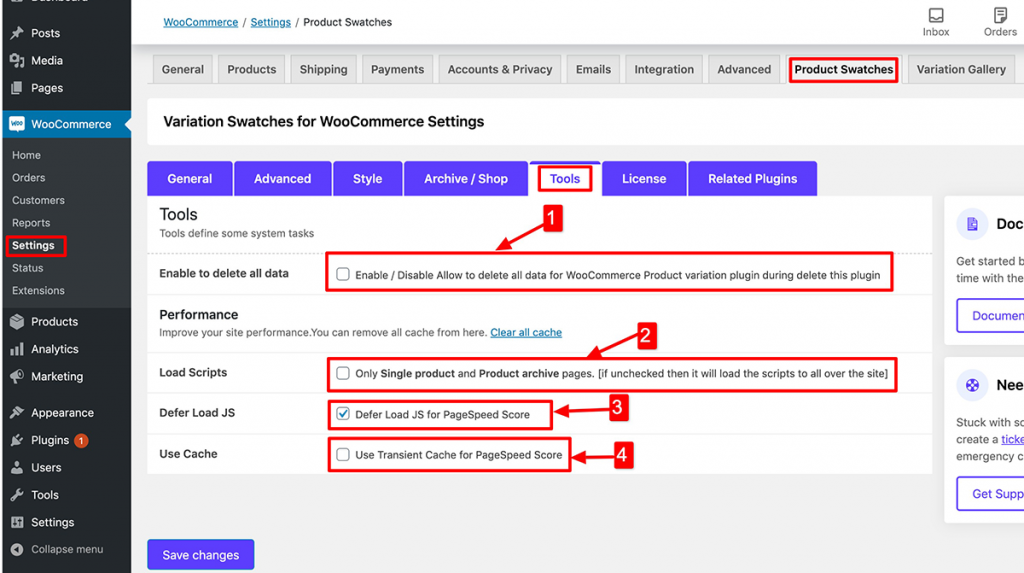
Task: Open the General settings tab
Action: click(183, 69)
